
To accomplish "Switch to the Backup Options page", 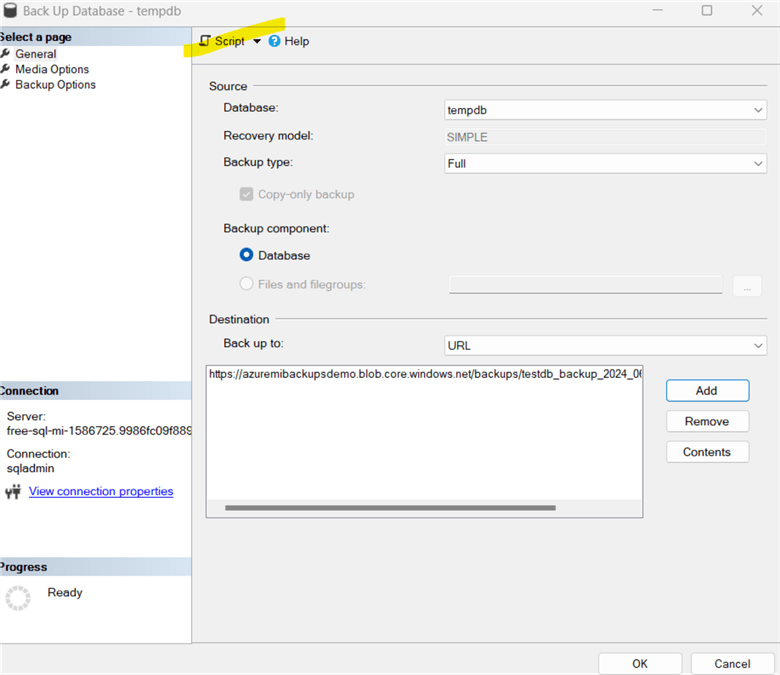I will point(55,85).
